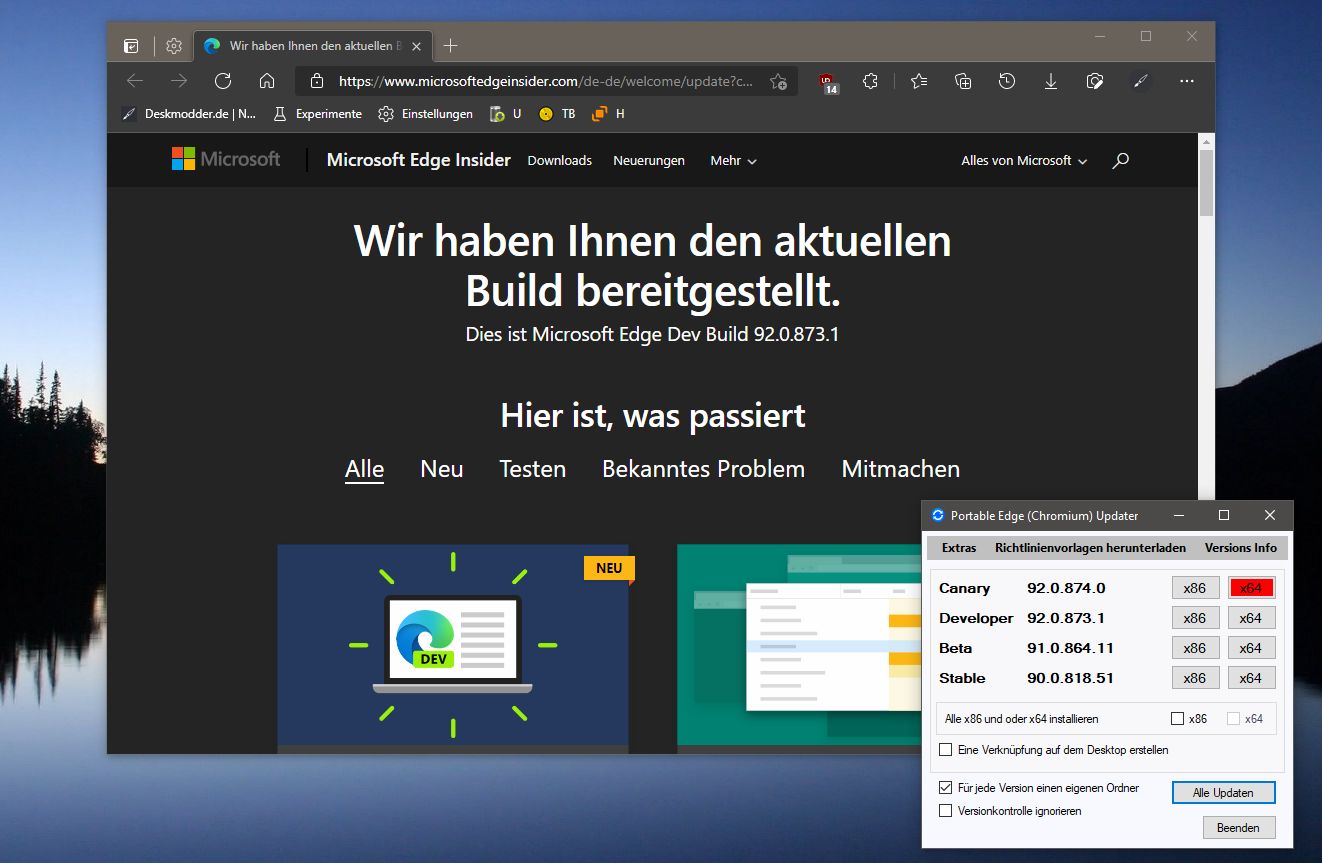Select the Bekanntes Problem filter tab
This screenshot has height=863, width=1322.
(x=703, y=469)
